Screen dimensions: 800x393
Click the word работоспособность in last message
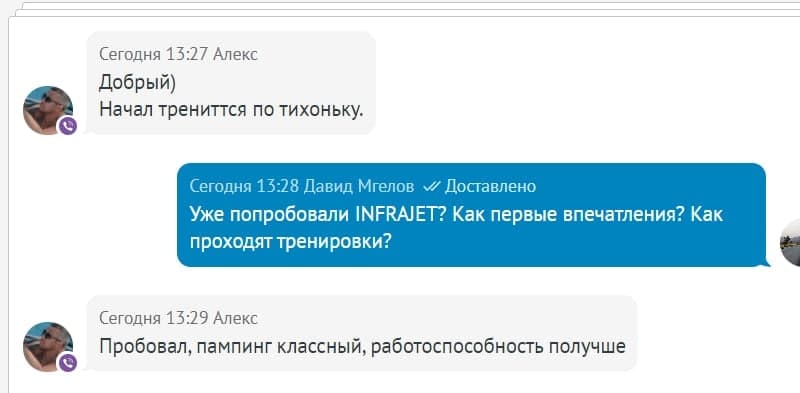[x=457, y=347]
